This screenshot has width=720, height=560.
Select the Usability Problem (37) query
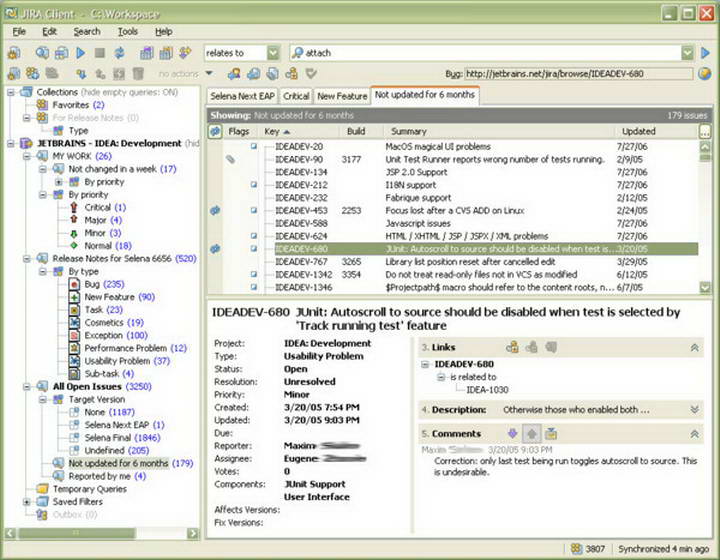click(x=127, y=361)
